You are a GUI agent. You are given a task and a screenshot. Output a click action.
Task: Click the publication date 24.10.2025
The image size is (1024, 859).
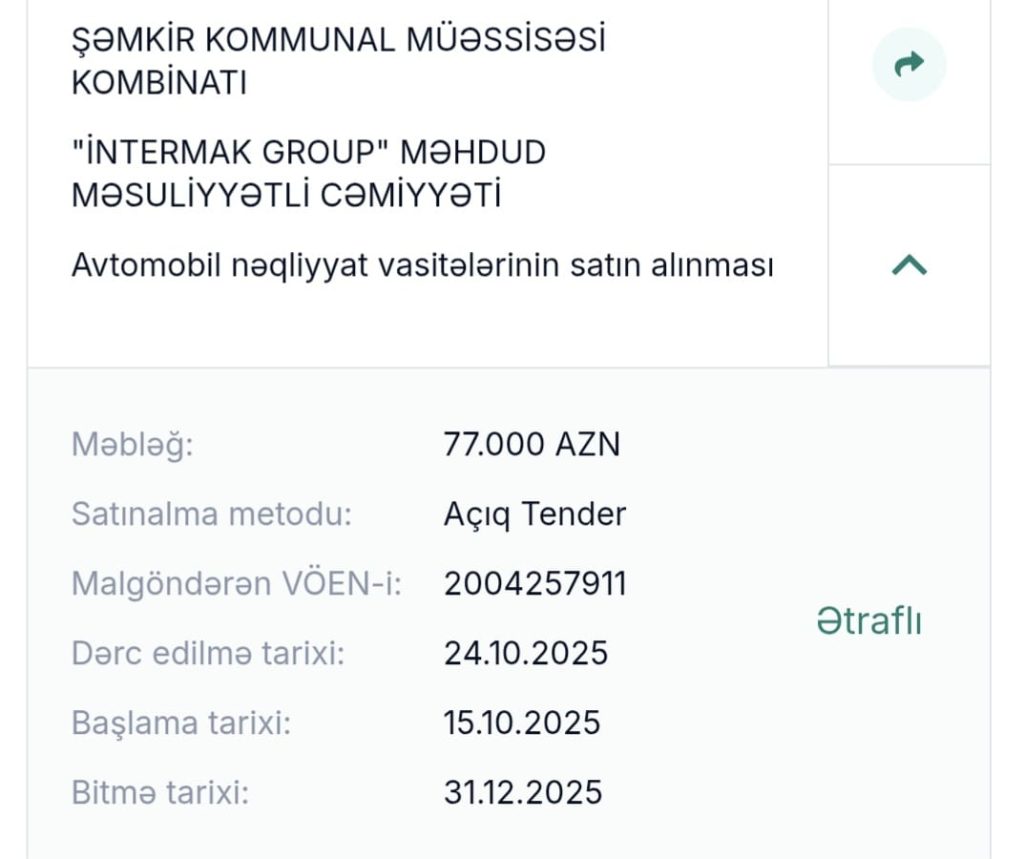(526, 653)
